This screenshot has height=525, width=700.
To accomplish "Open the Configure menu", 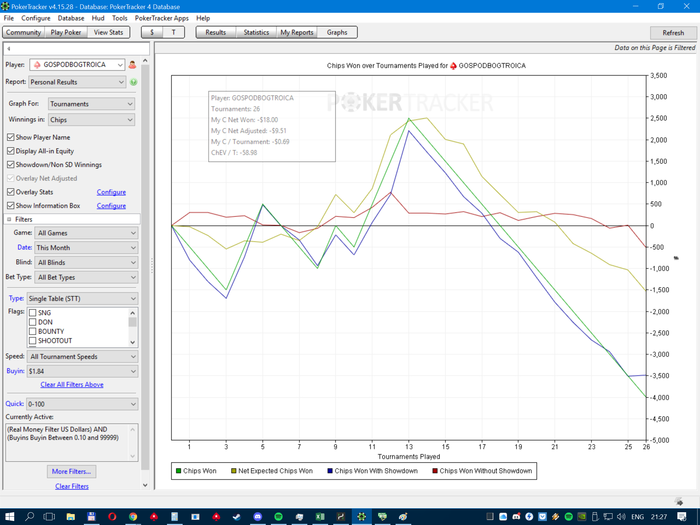I will tap(36, 18).
